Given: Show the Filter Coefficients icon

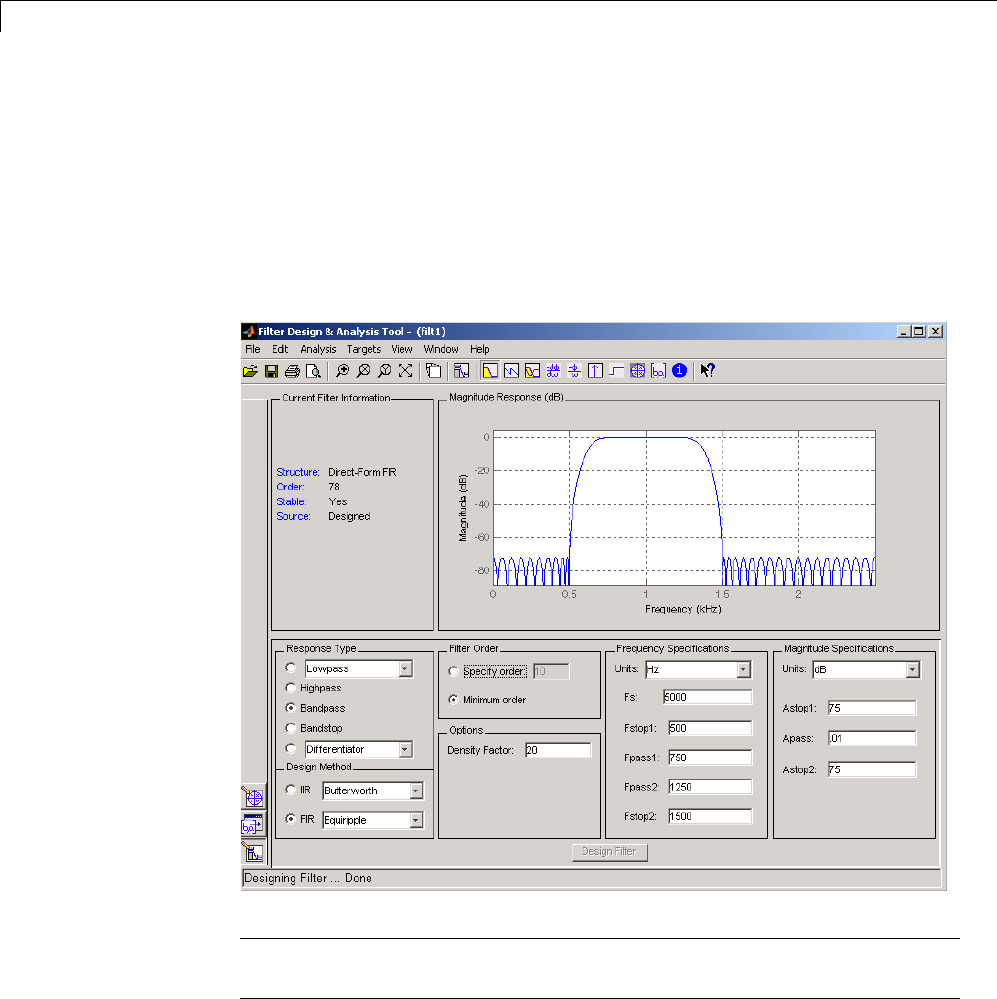Looking at the screenshot, I should click(658, 371).
